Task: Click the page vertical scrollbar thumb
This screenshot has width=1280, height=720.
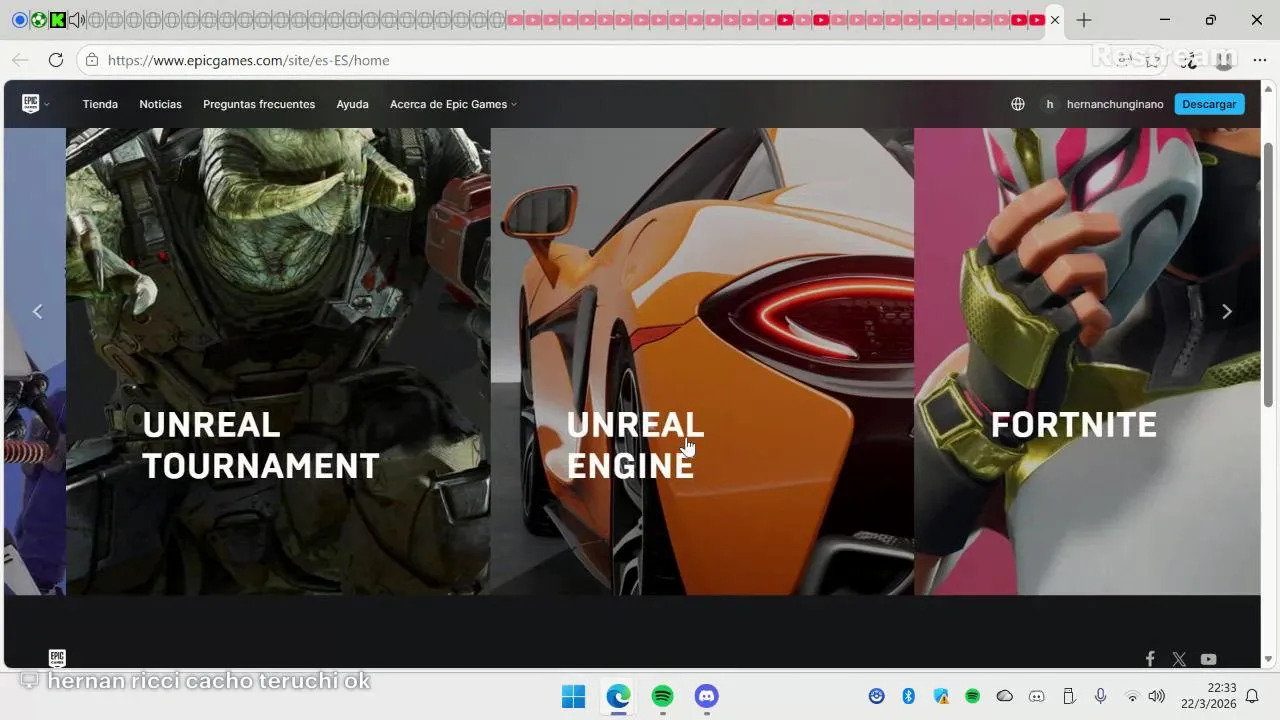Action: (x=1269, y=275)
